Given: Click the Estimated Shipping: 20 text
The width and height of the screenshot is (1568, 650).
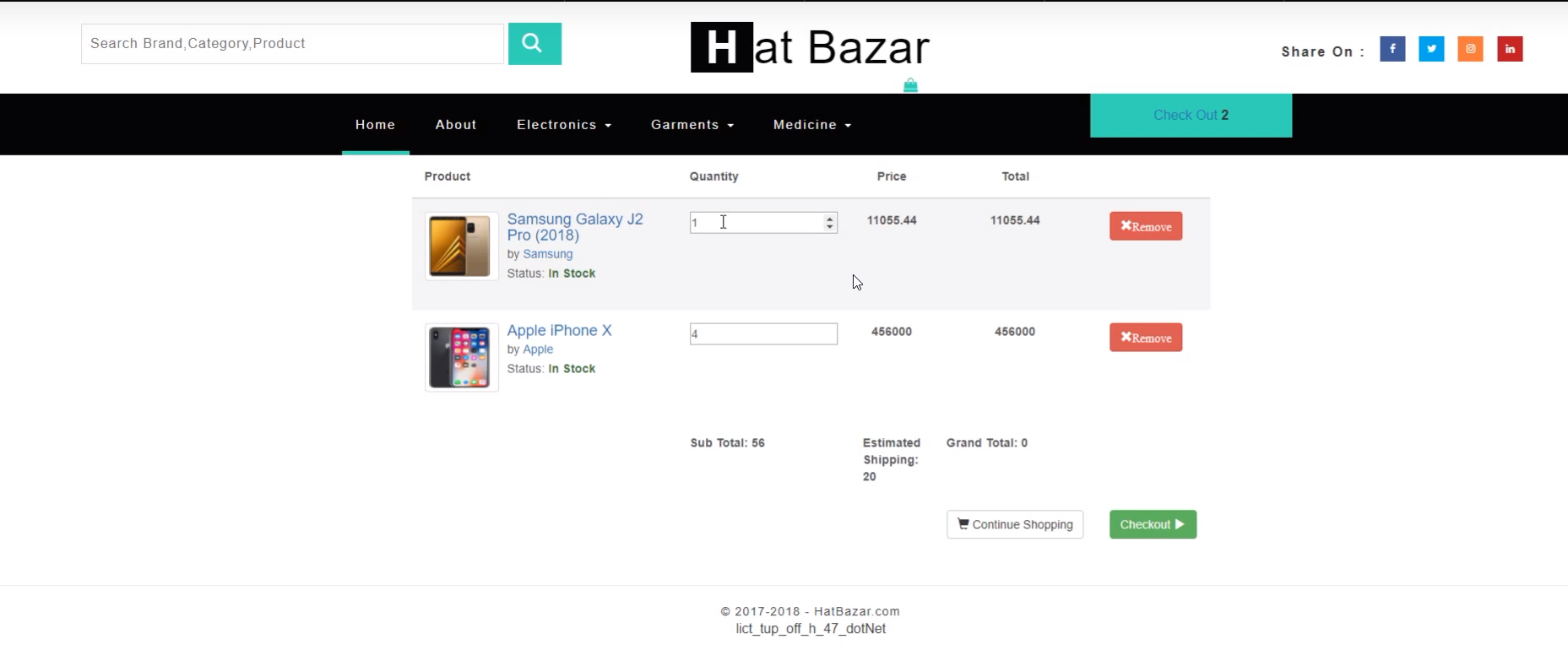Looking at the screenshot, I should click(892, 460).
